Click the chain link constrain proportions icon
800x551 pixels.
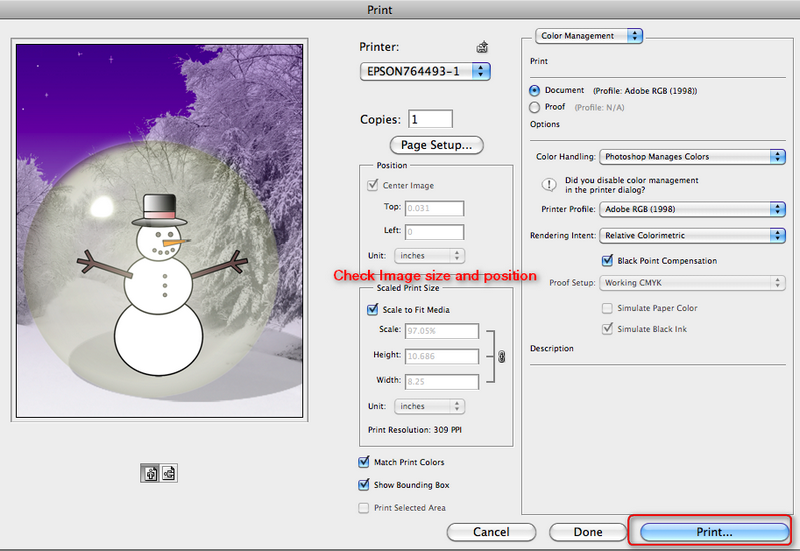coord(501,355)
